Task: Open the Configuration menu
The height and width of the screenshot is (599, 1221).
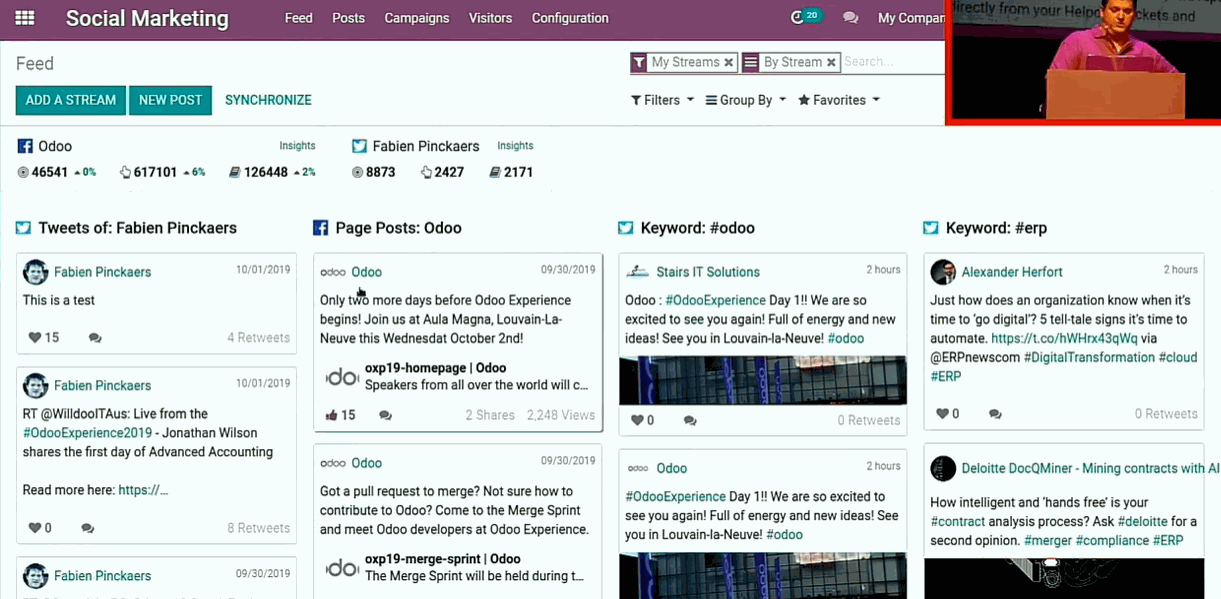Action: click(570, 18)
